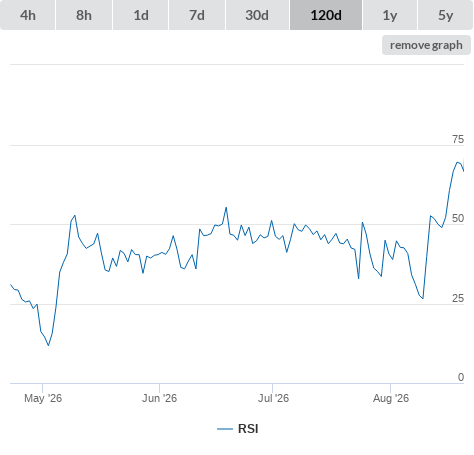
Task: Click the RSI peak at chart's right end
Action: click(x=458, y=162)
